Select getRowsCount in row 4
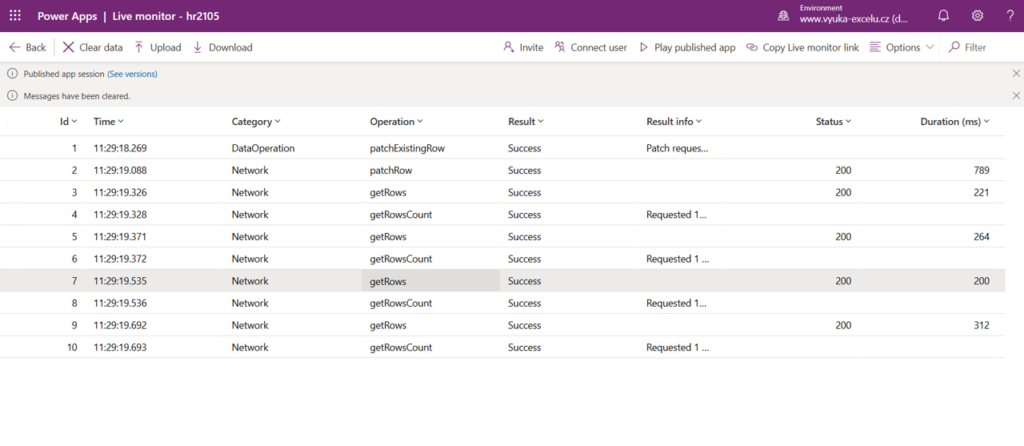The image size is (1024, 446). click(x=401, y=214)
